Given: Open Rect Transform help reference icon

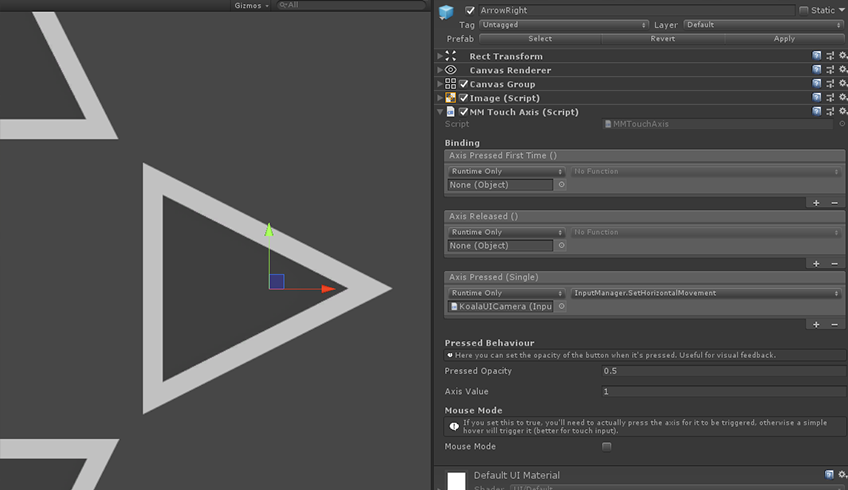Looking at the screenshot, I should tap(817, 56).
